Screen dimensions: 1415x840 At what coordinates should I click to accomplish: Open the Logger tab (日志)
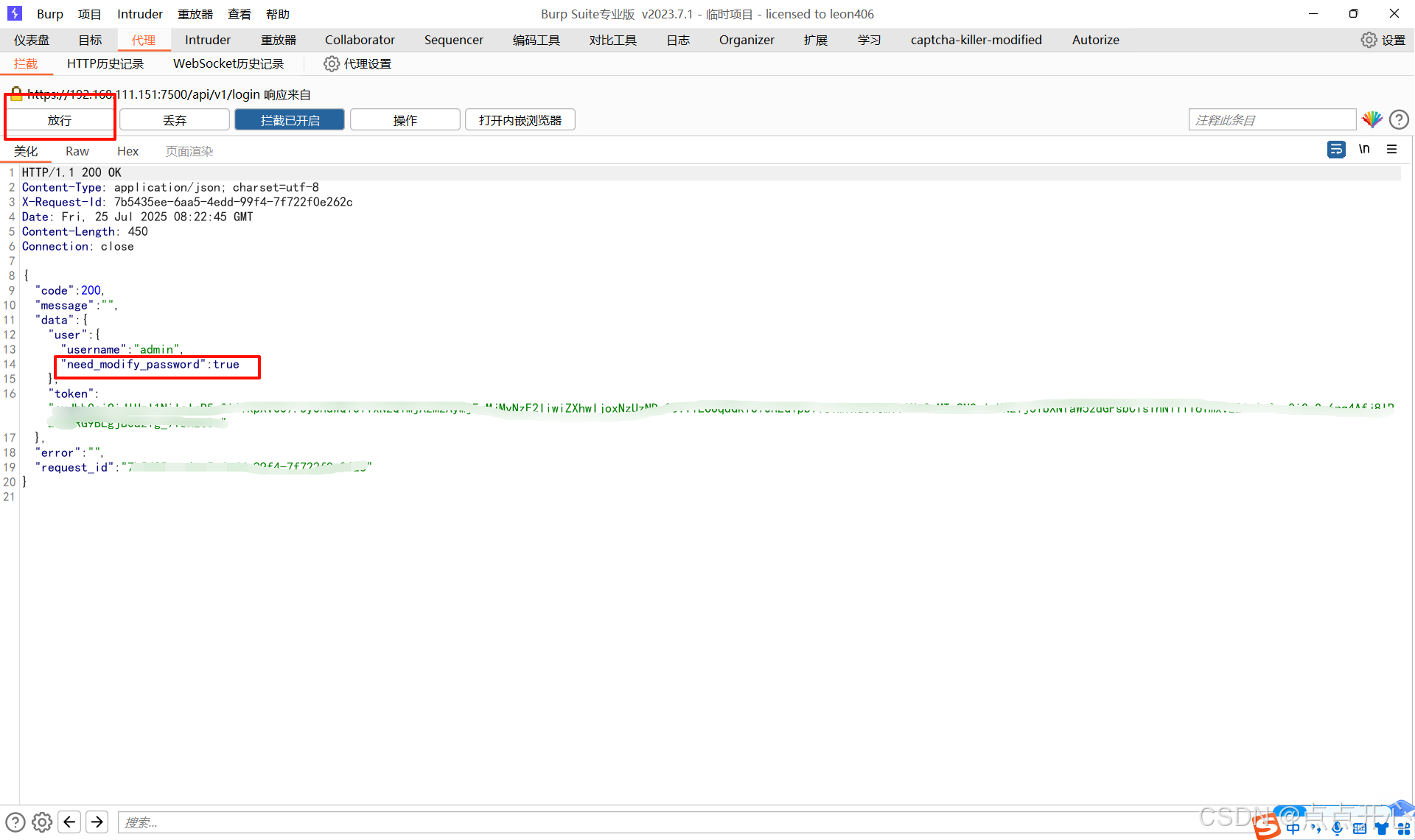point(678,40)
